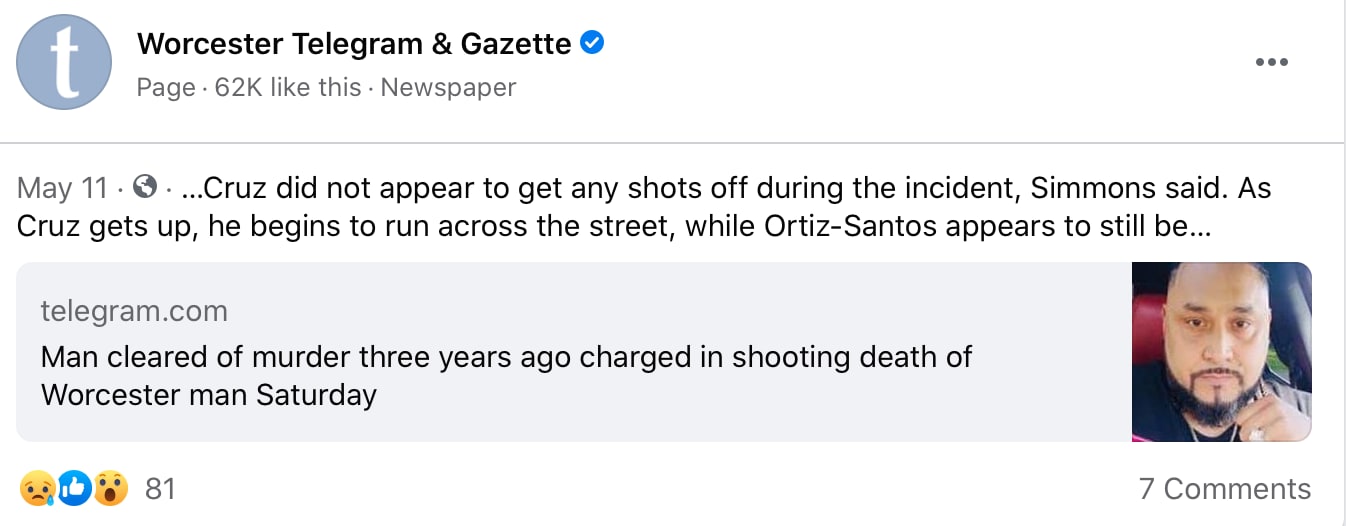Open the "Man cleared of murder" headline
The width and height of the screenshot is (1346, 526).
pyautogui.click(x=506, y=375)
